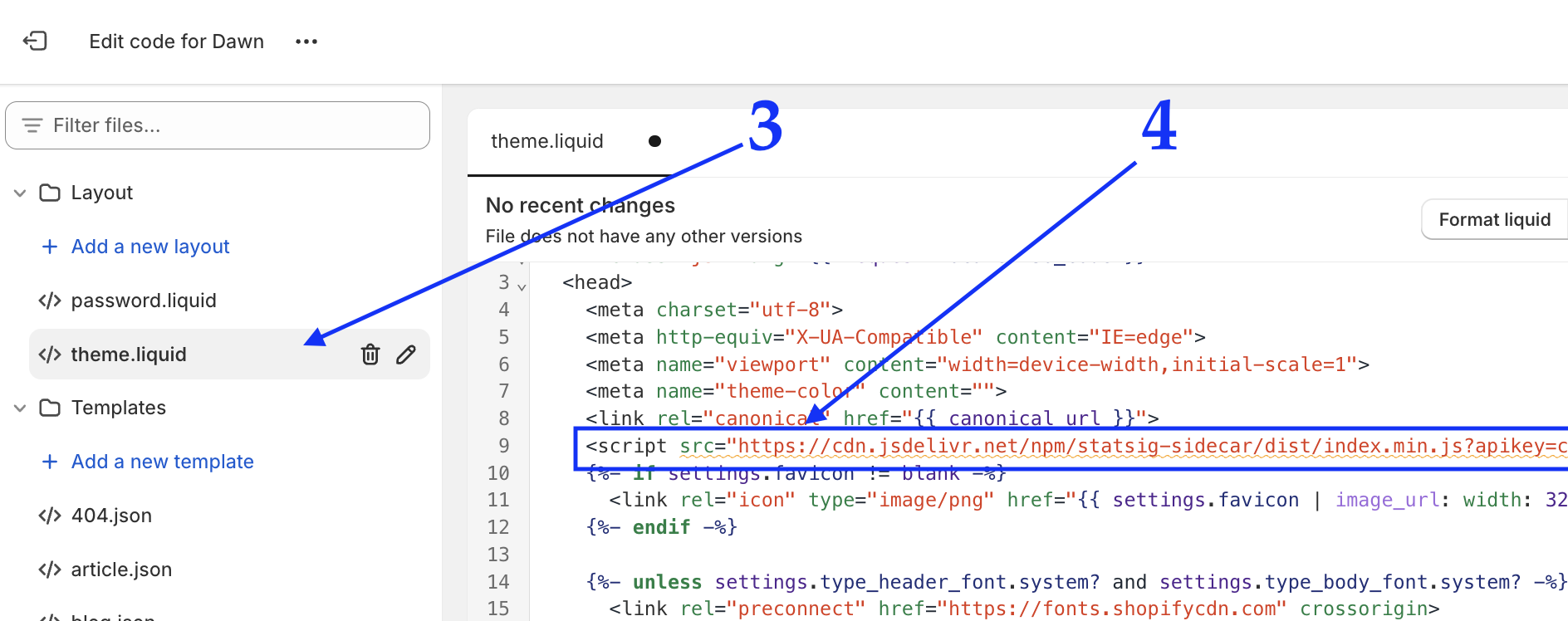The width and height of the screenshot is (1568, 621).
Task: Click the Add a new template link
Action: tap(163, 462)
